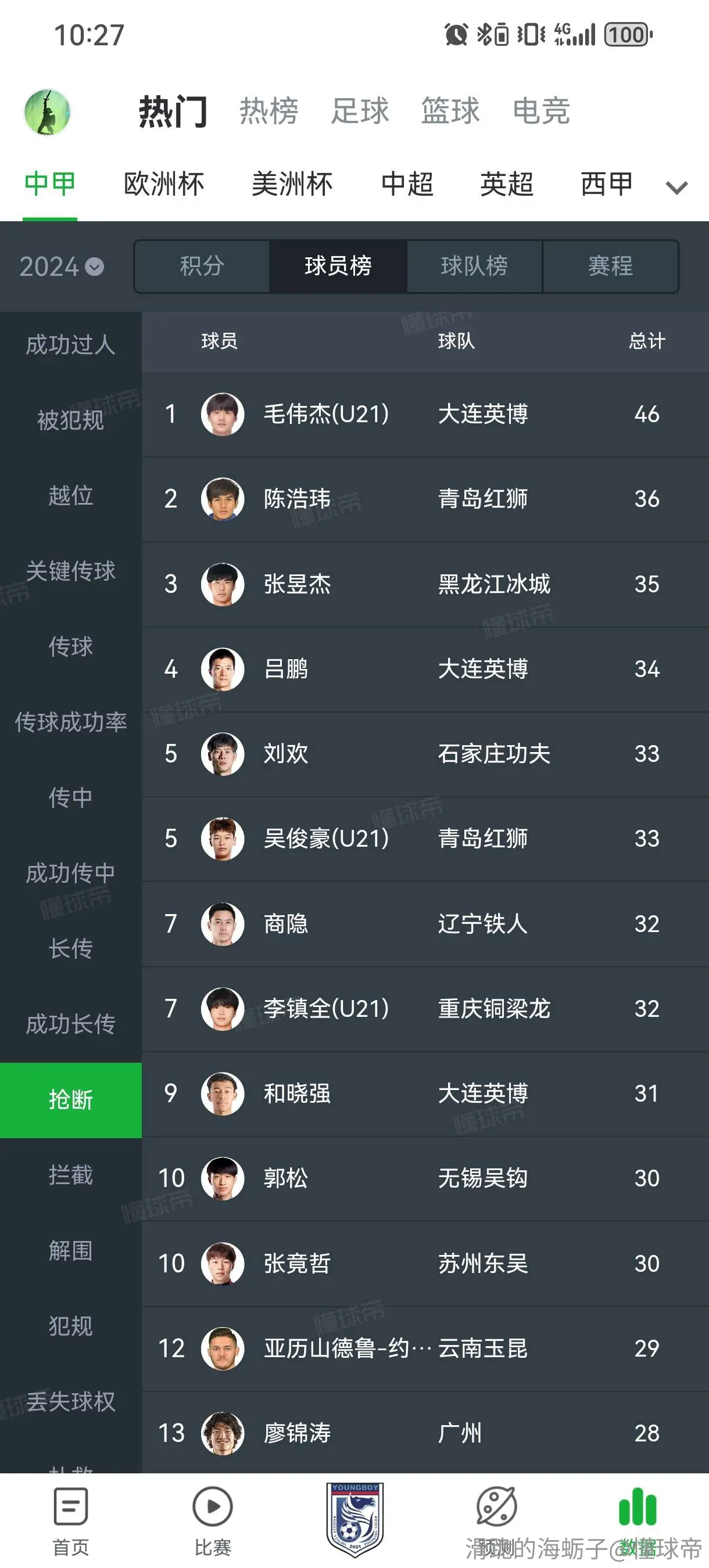709x1568 pixels.
Task: Open the 2024 season dropdown
Action: point(62,267)
